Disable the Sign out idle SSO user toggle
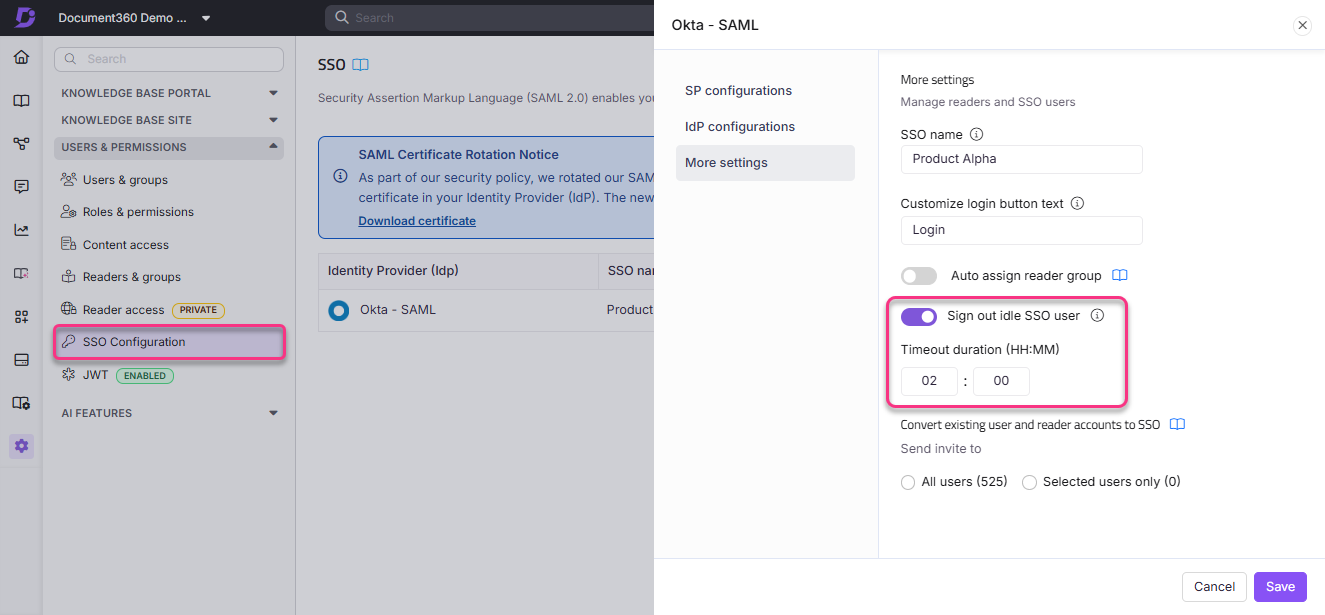Screen dimensions: 1325x615 (918, 316)
